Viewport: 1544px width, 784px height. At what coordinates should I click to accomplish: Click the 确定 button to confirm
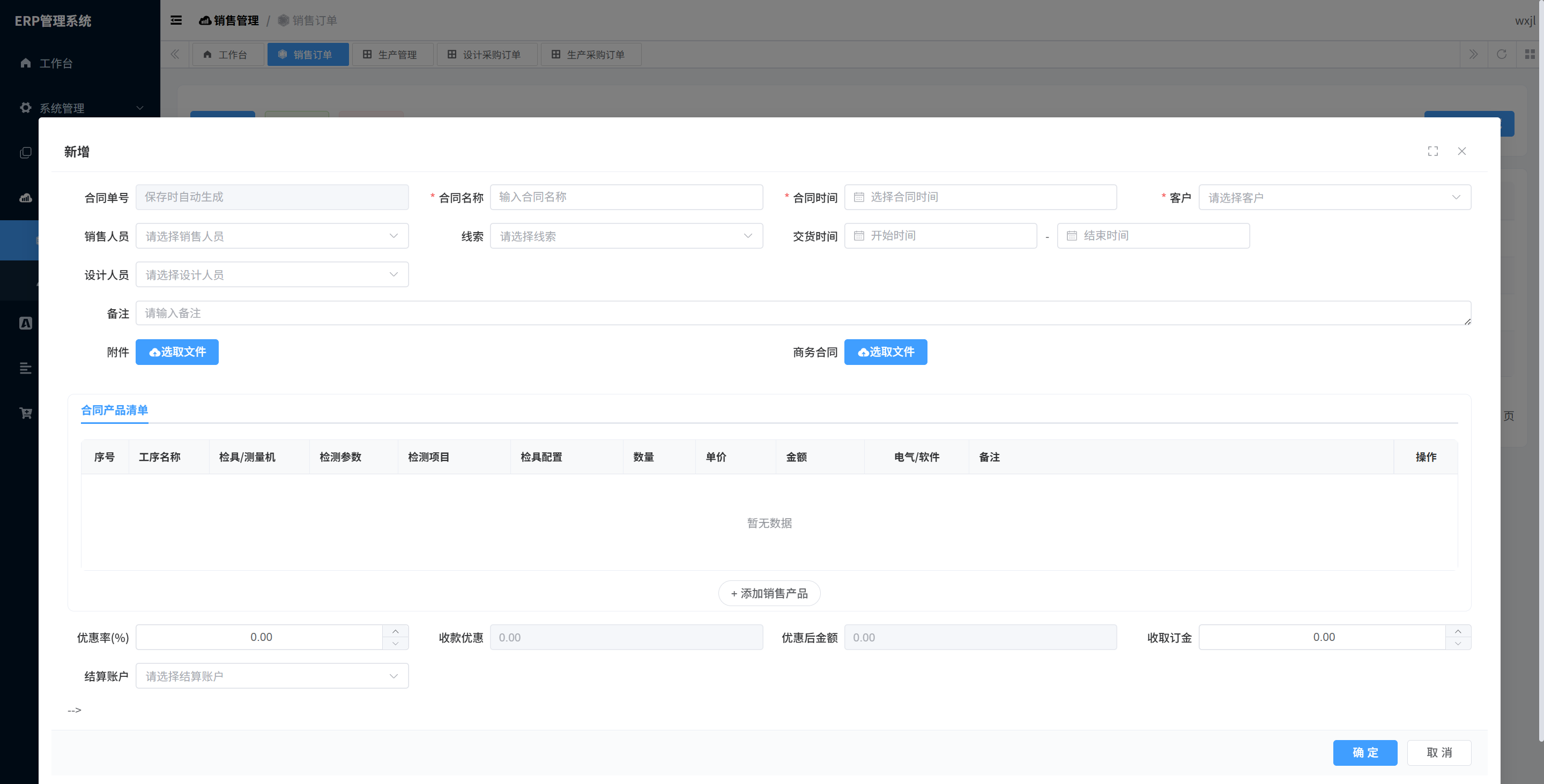pyautogui.click(x=1365, y=752)
